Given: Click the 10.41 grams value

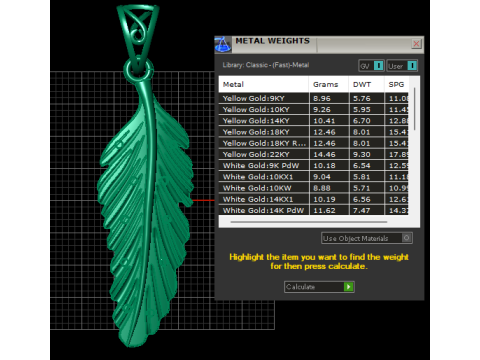Looking at the screenshot, I should [x=324, y=121].
